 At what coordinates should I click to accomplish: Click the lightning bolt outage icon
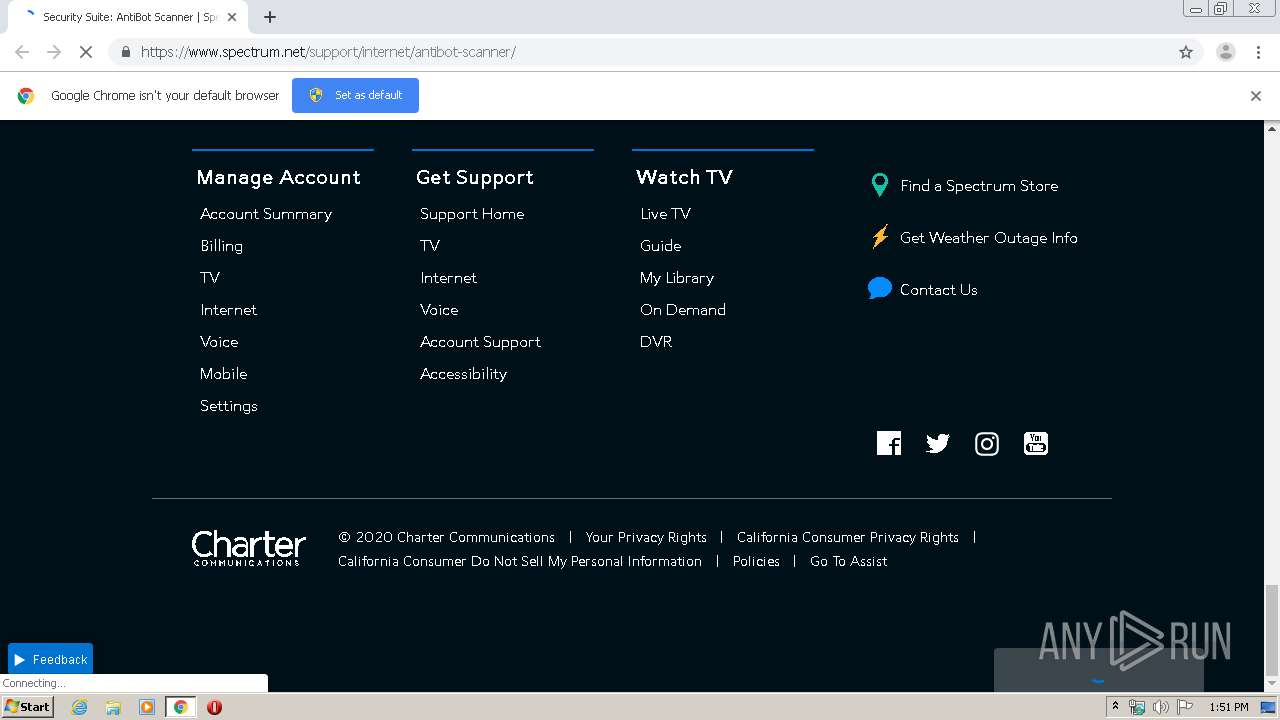click(880, 237)
